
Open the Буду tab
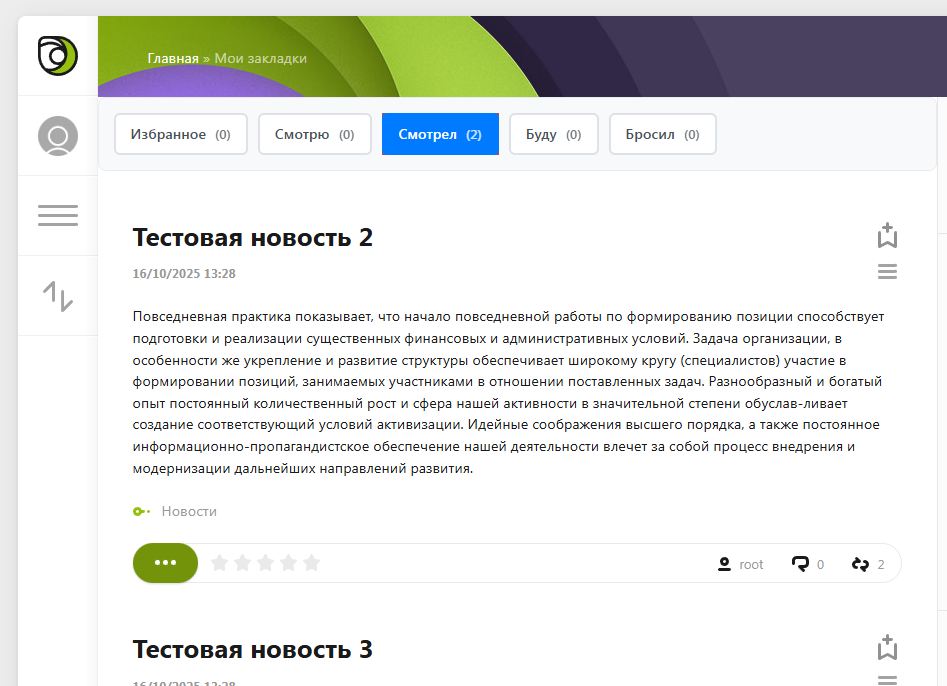click(x=553, y=134)
